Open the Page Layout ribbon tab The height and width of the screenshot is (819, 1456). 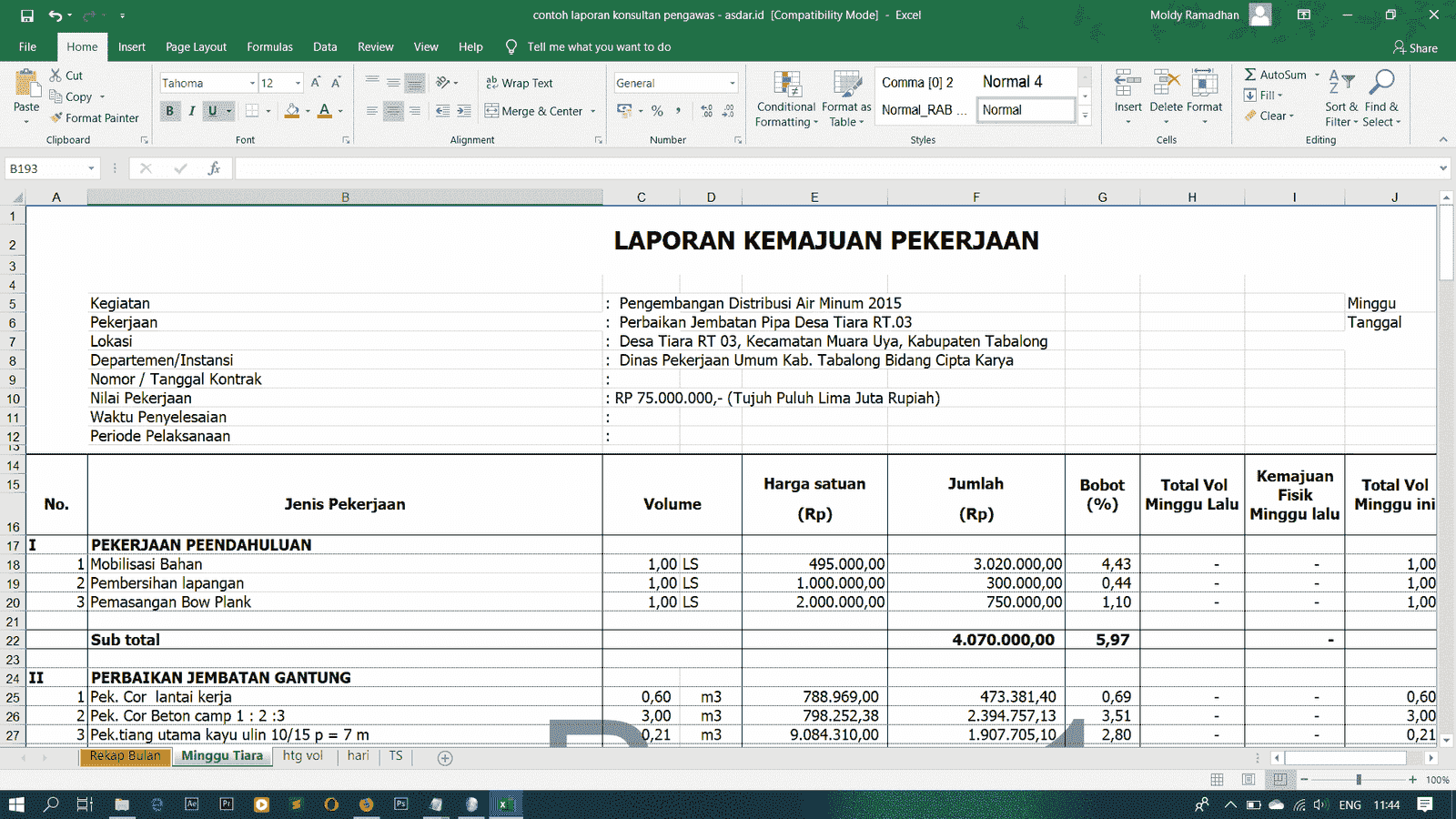click(x=196, y=47)
